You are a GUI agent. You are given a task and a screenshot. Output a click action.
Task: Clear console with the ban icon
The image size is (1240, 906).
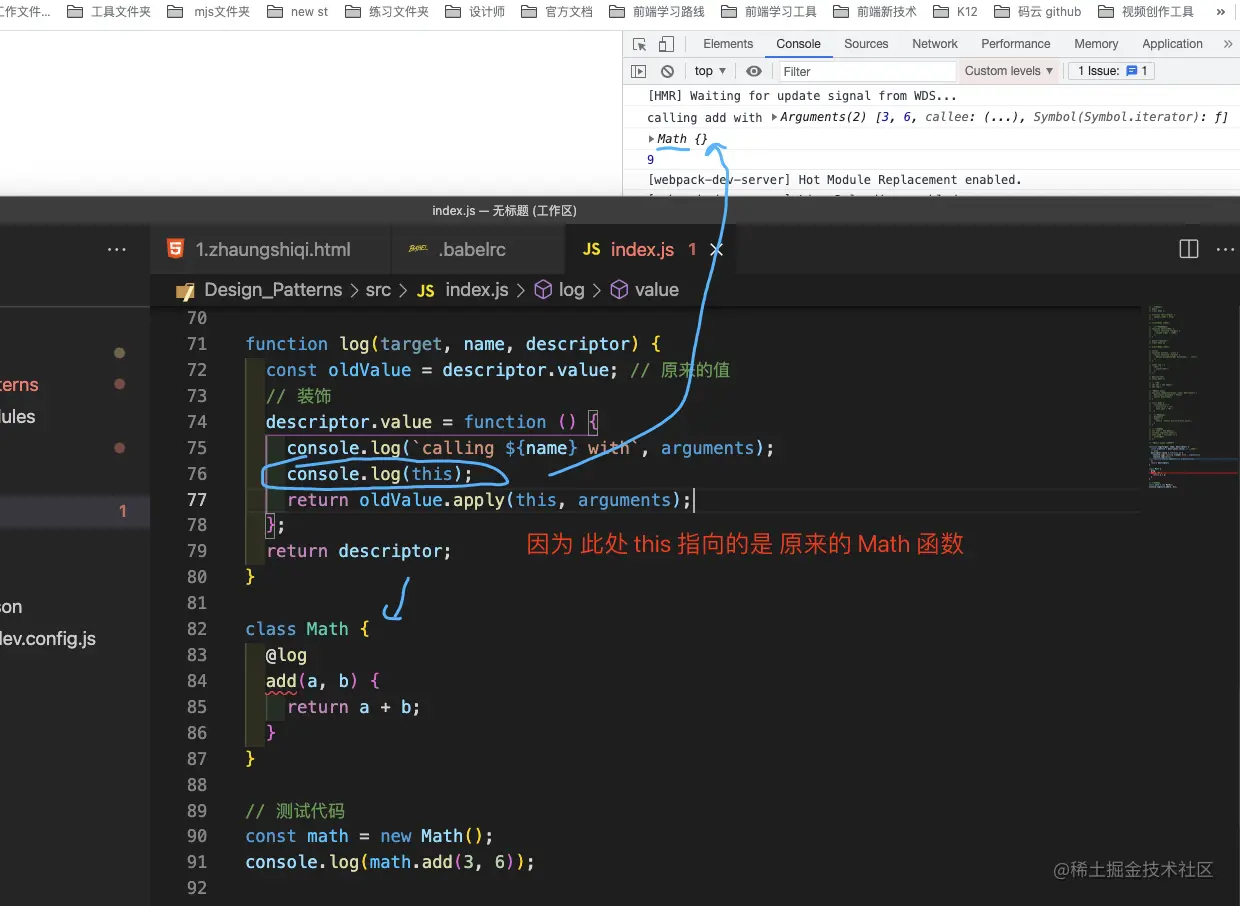tap(667, 71)
